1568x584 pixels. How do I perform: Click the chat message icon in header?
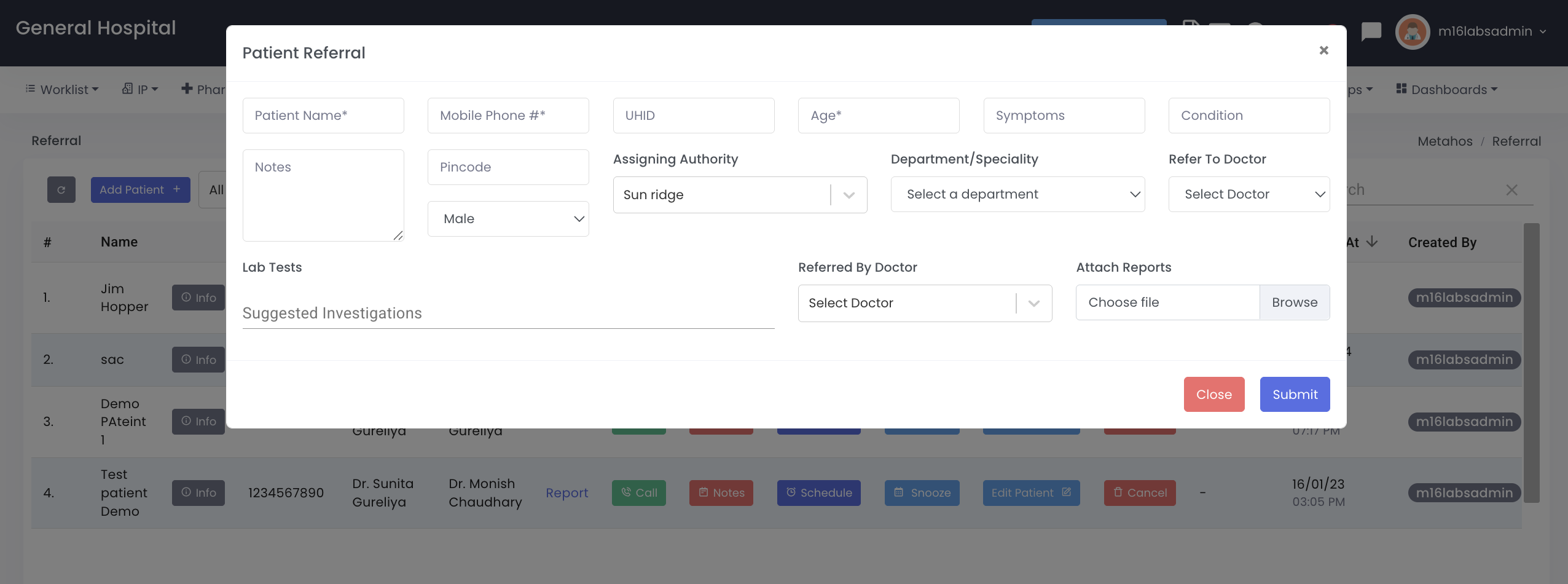[x=1371, y=31]
